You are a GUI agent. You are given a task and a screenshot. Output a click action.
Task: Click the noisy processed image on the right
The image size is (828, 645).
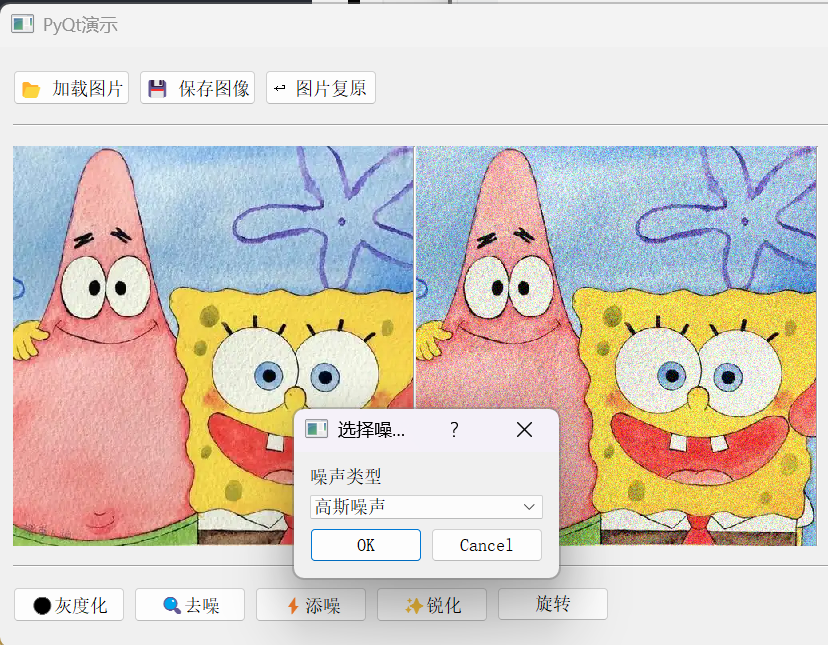[x=616, y=346]
